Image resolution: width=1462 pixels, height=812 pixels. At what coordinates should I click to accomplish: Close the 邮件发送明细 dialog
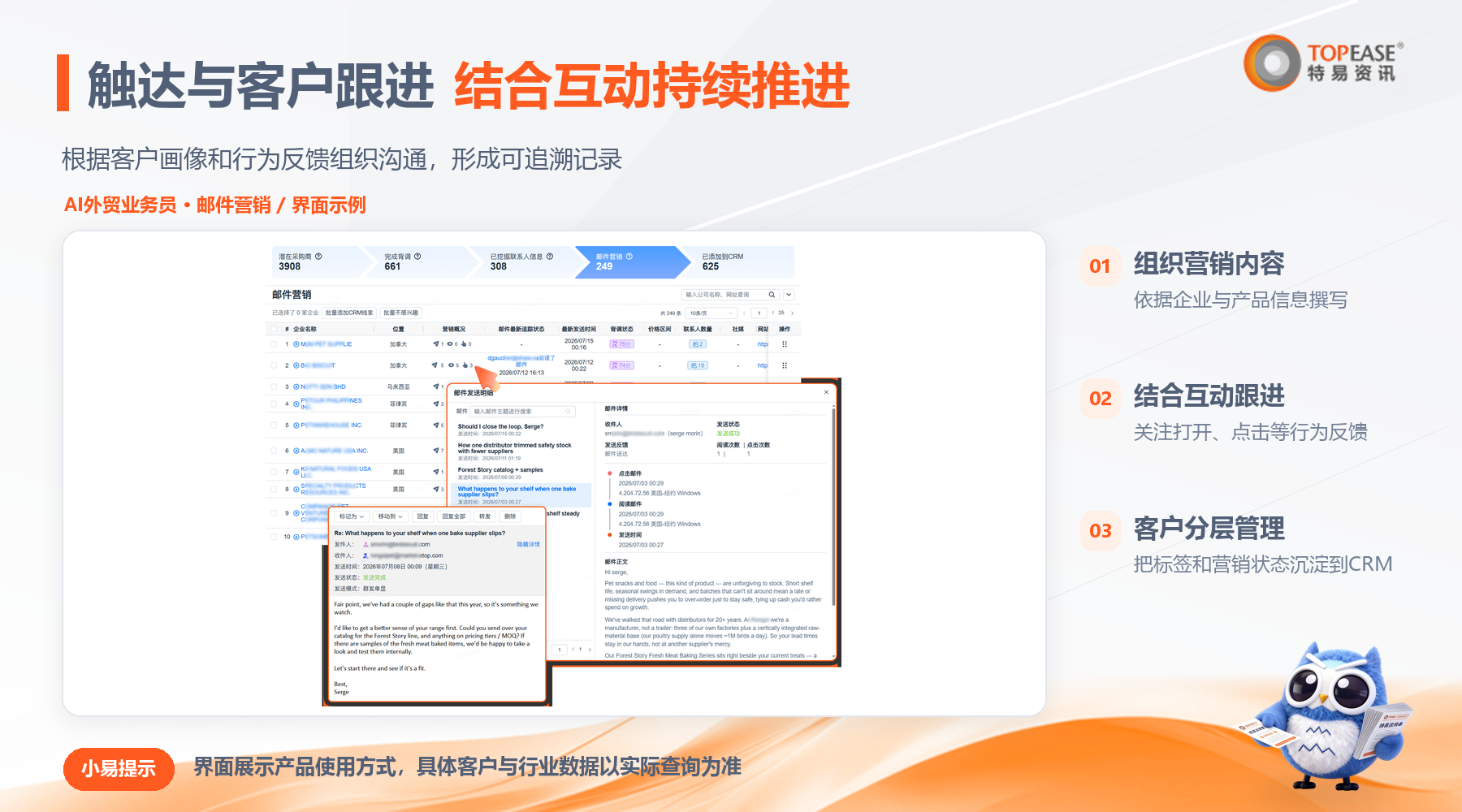click(826, 392)
